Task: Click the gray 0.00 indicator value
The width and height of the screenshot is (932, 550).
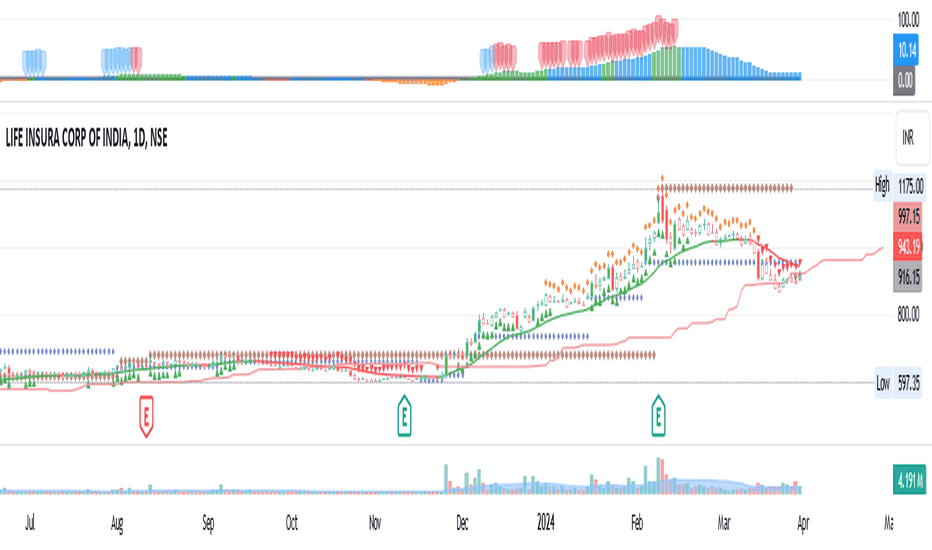Action: [904, 80]
